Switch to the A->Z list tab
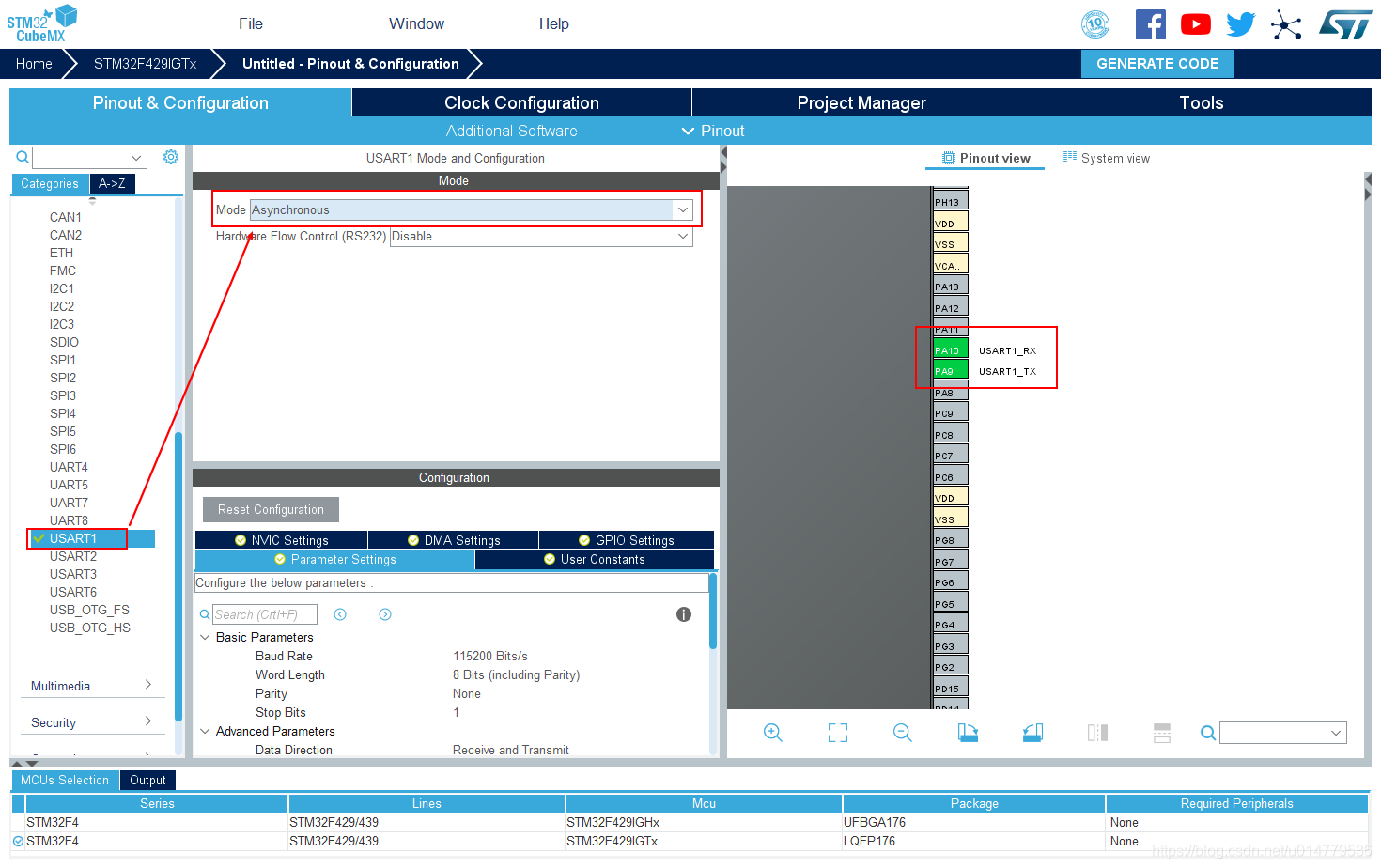The image size is (1381, 868). click(x=113, y=183)
